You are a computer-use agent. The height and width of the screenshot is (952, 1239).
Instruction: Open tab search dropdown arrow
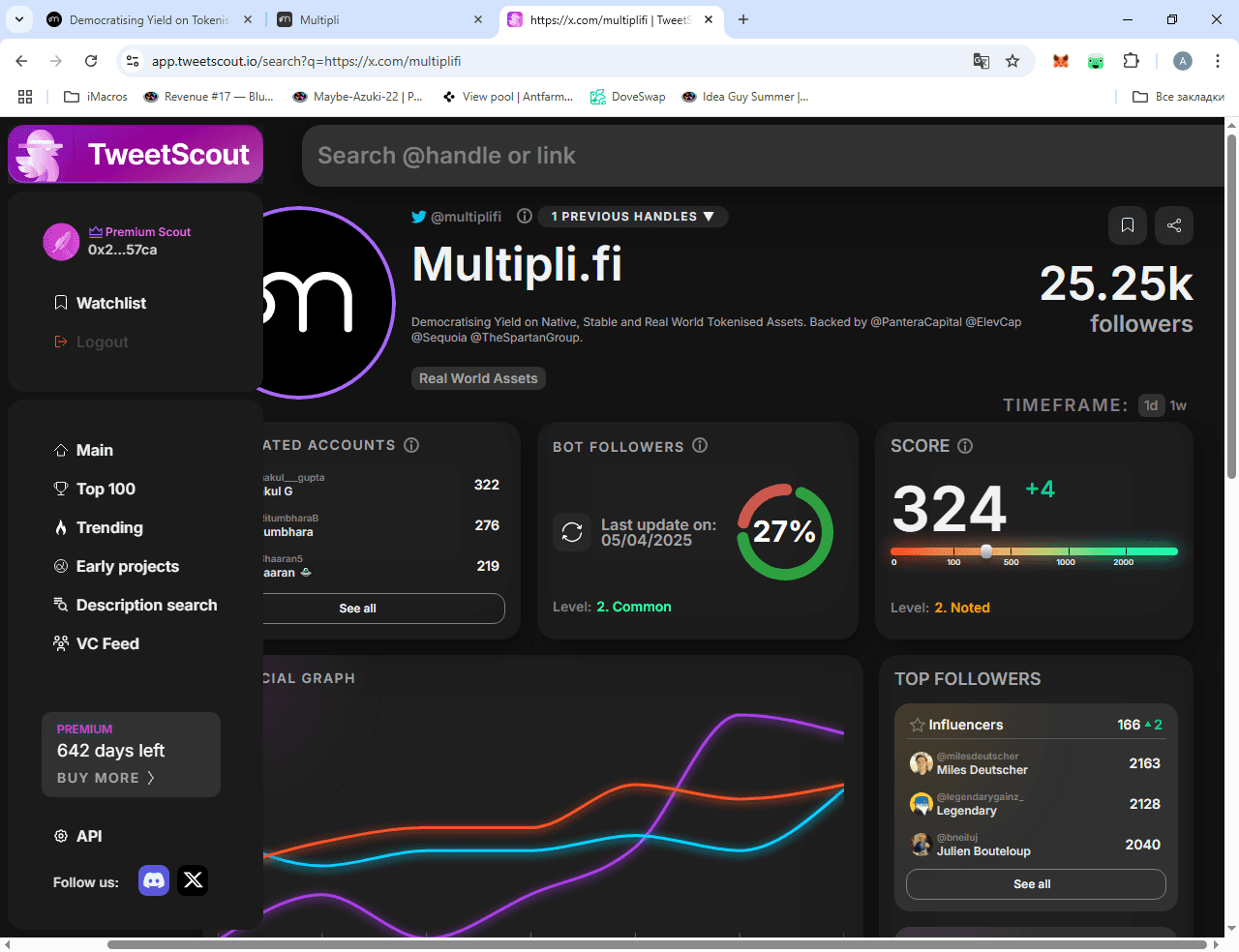click(19, 19)
